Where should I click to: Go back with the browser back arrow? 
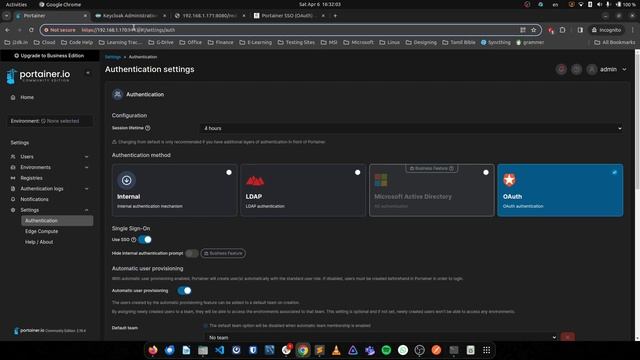click(7, 30)
